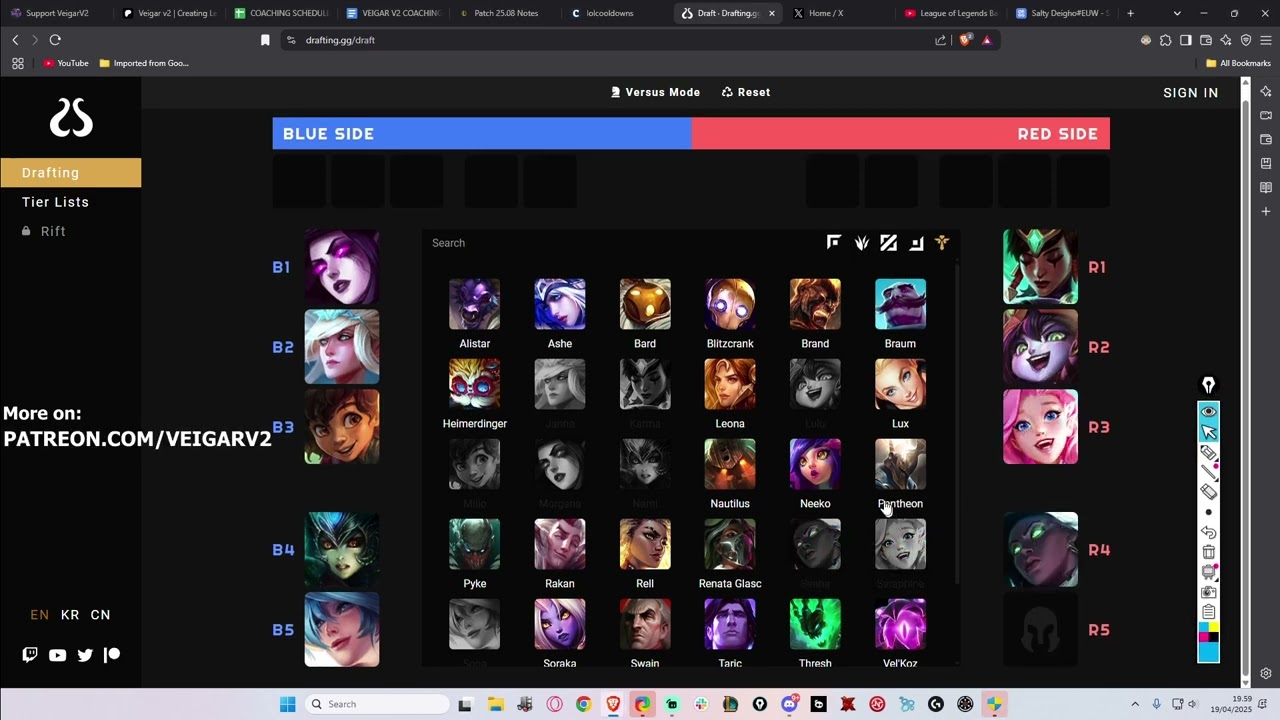Pick the Alistar champion
Image resolution: width=1280 pixels, height=720 pixels.
click(x=475, y=304)
